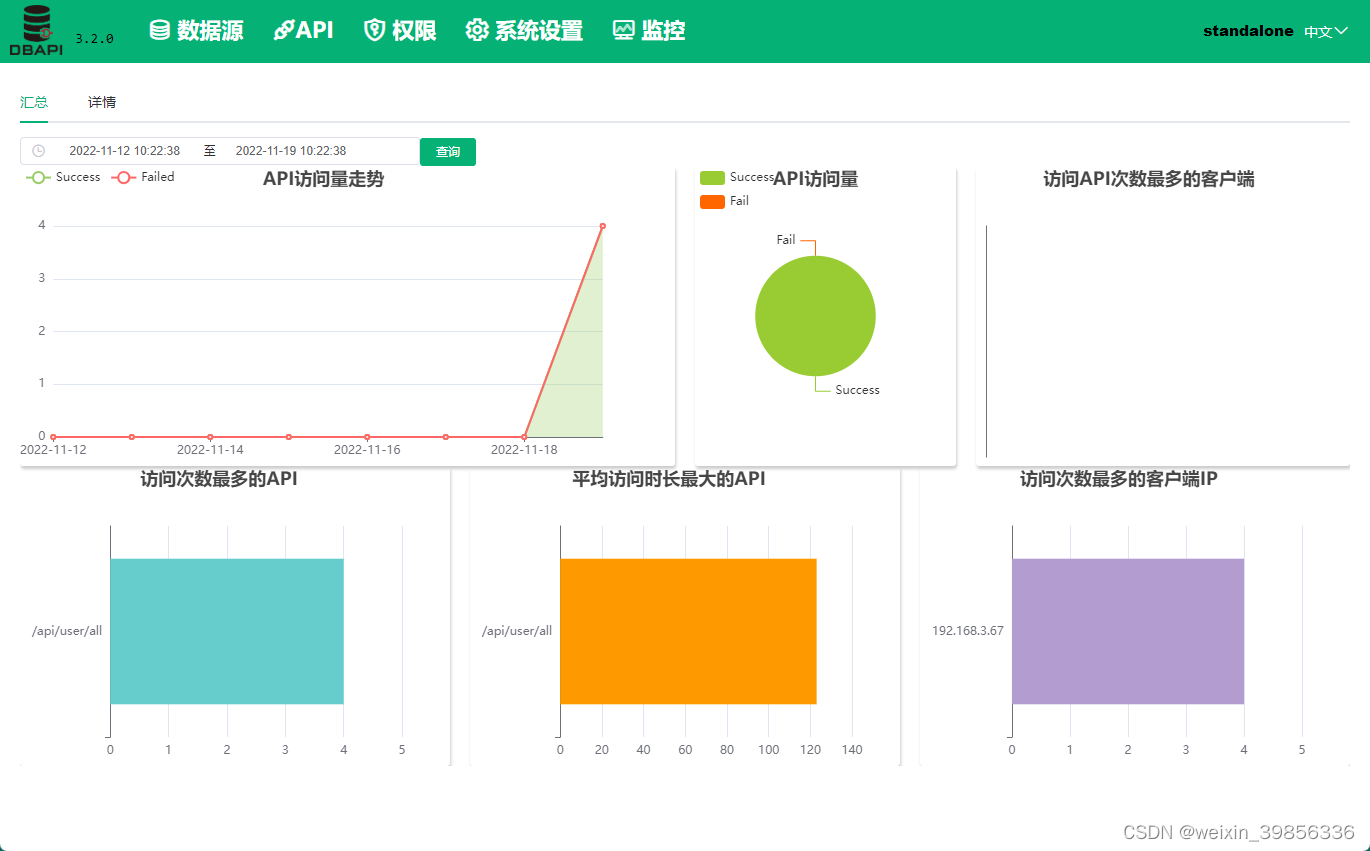Toggle the Failed series in trend legend
Viewport: 1370px width, 851px height.
tap(143, 177)
